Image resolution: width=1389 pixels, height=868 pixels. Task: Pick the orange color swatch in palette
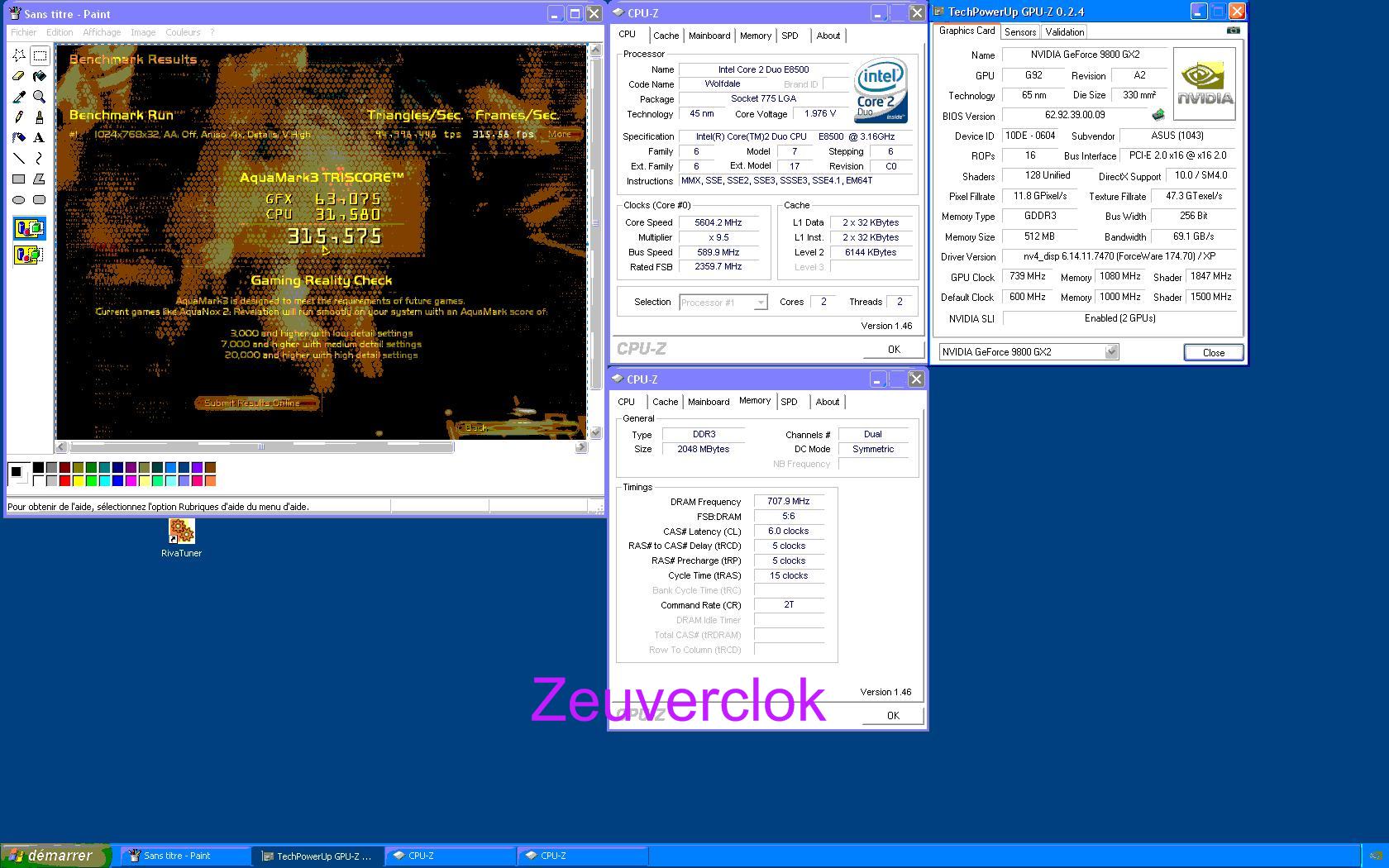tap(210, 481)
